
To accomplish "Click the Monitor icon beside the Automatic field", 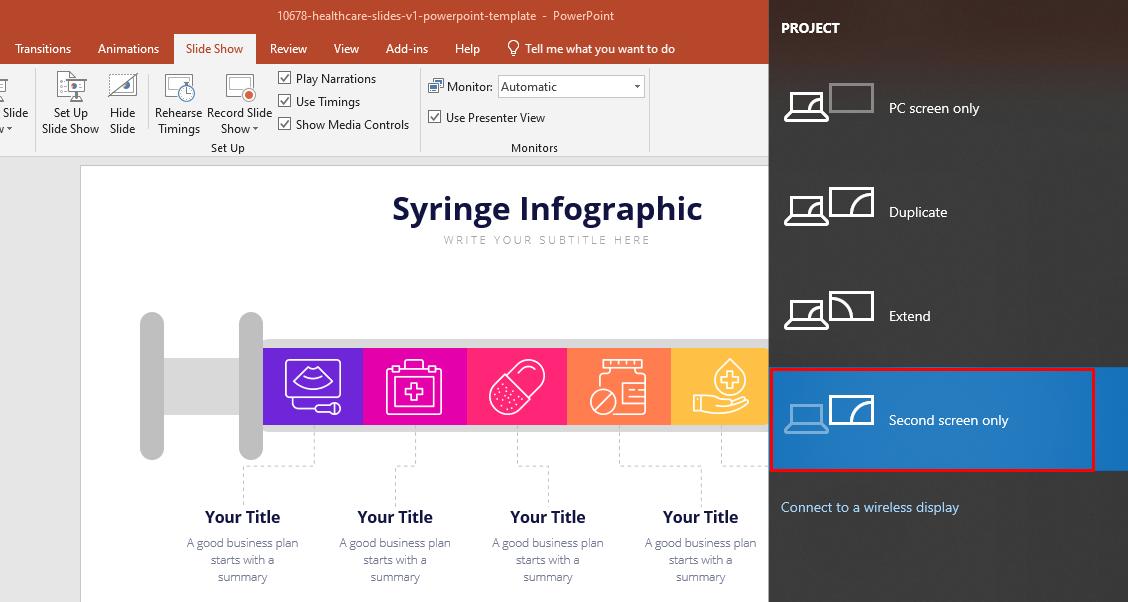I will coord(436,85).
